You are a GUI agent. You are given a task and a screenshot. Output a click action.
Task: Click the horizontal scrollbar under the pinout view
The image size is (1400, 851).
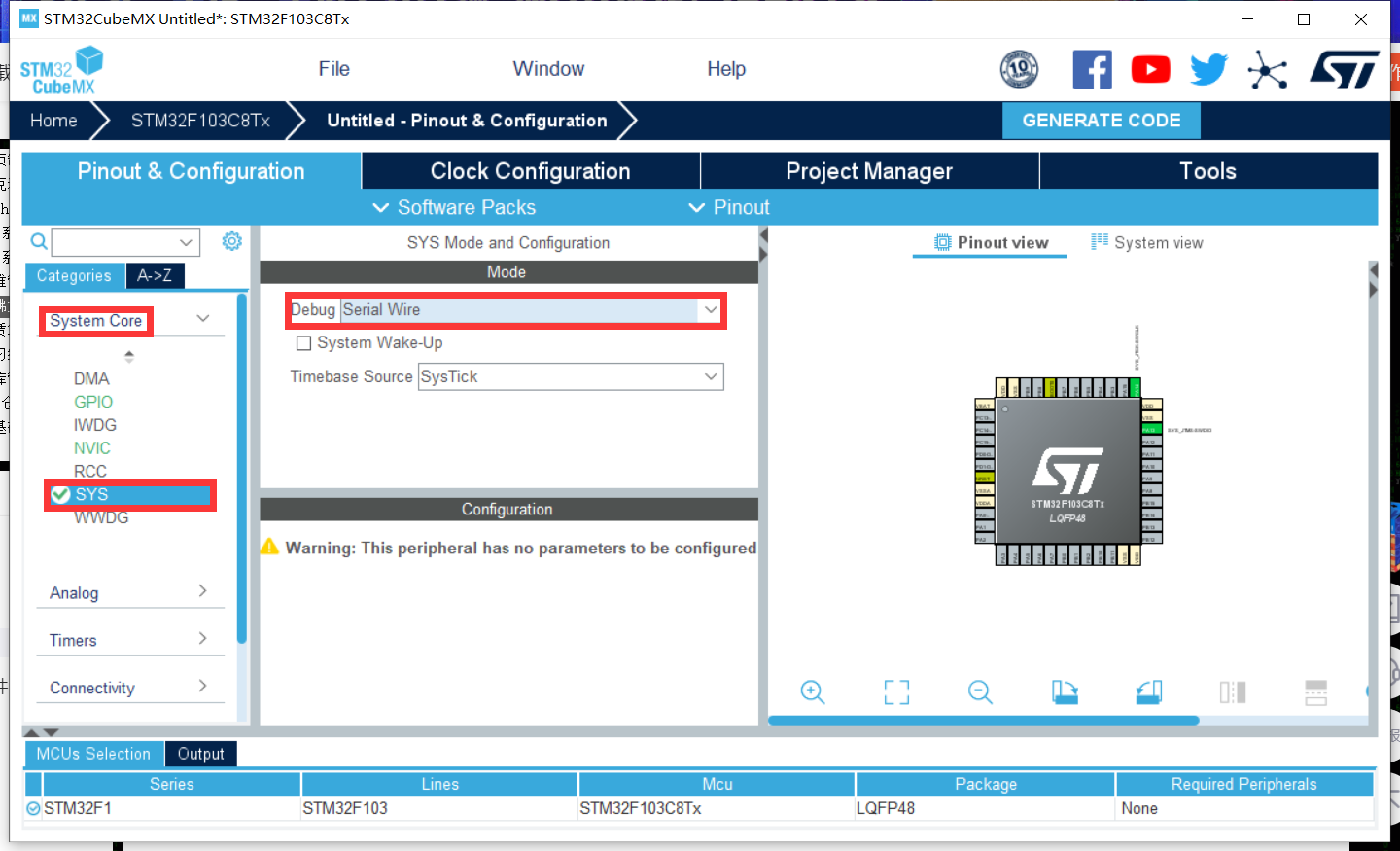tap(983, 721)
